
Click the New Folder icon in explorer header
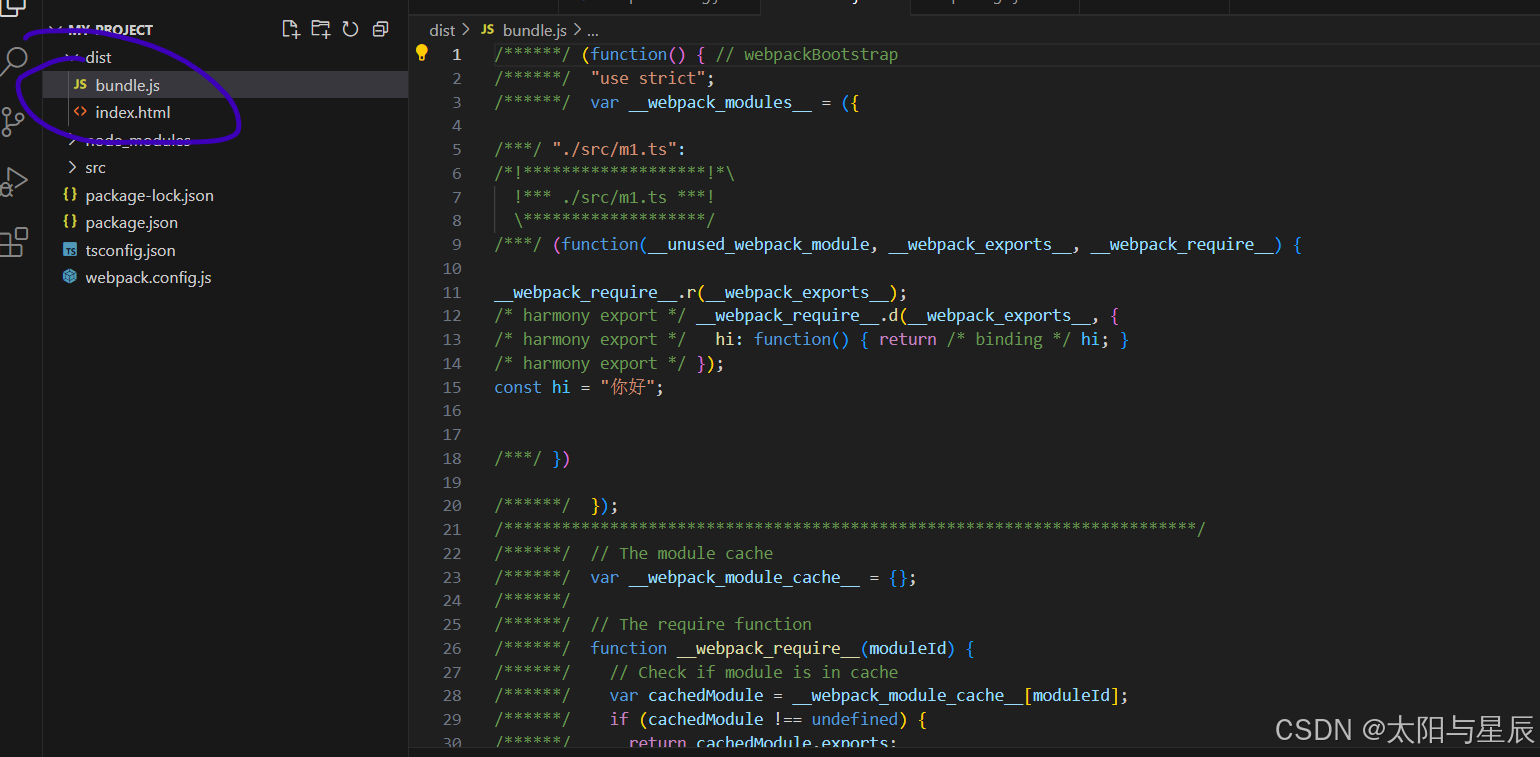point(320,29)
